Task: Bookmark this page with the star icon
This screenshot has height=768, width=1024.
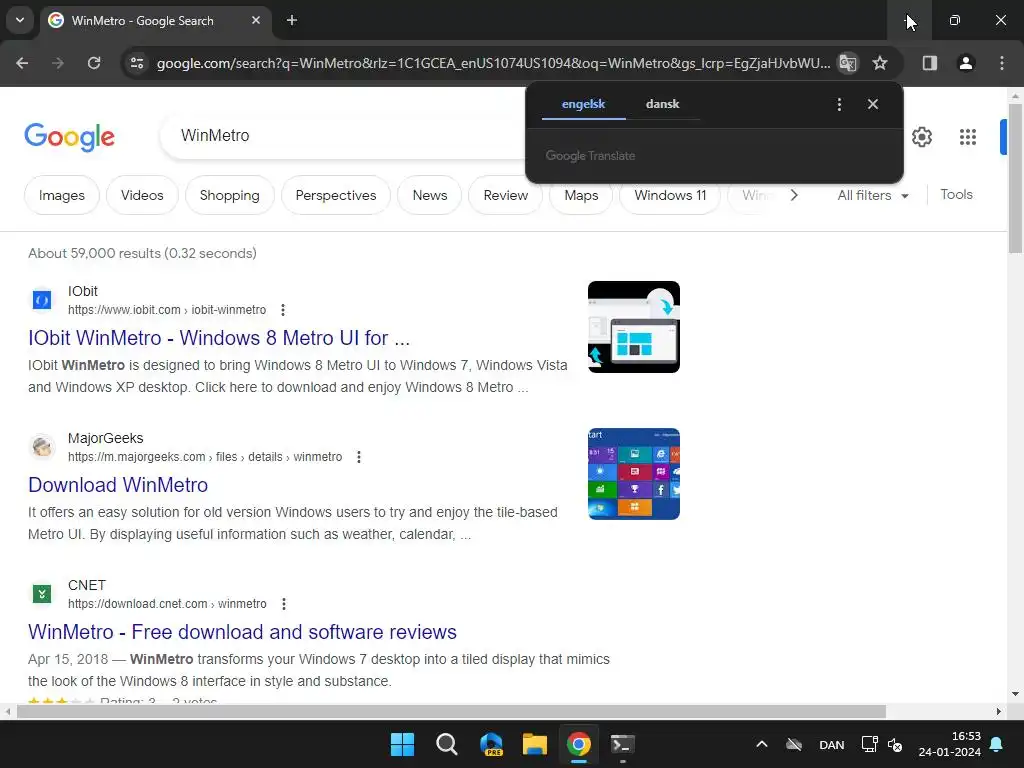Action: [880, 63]
